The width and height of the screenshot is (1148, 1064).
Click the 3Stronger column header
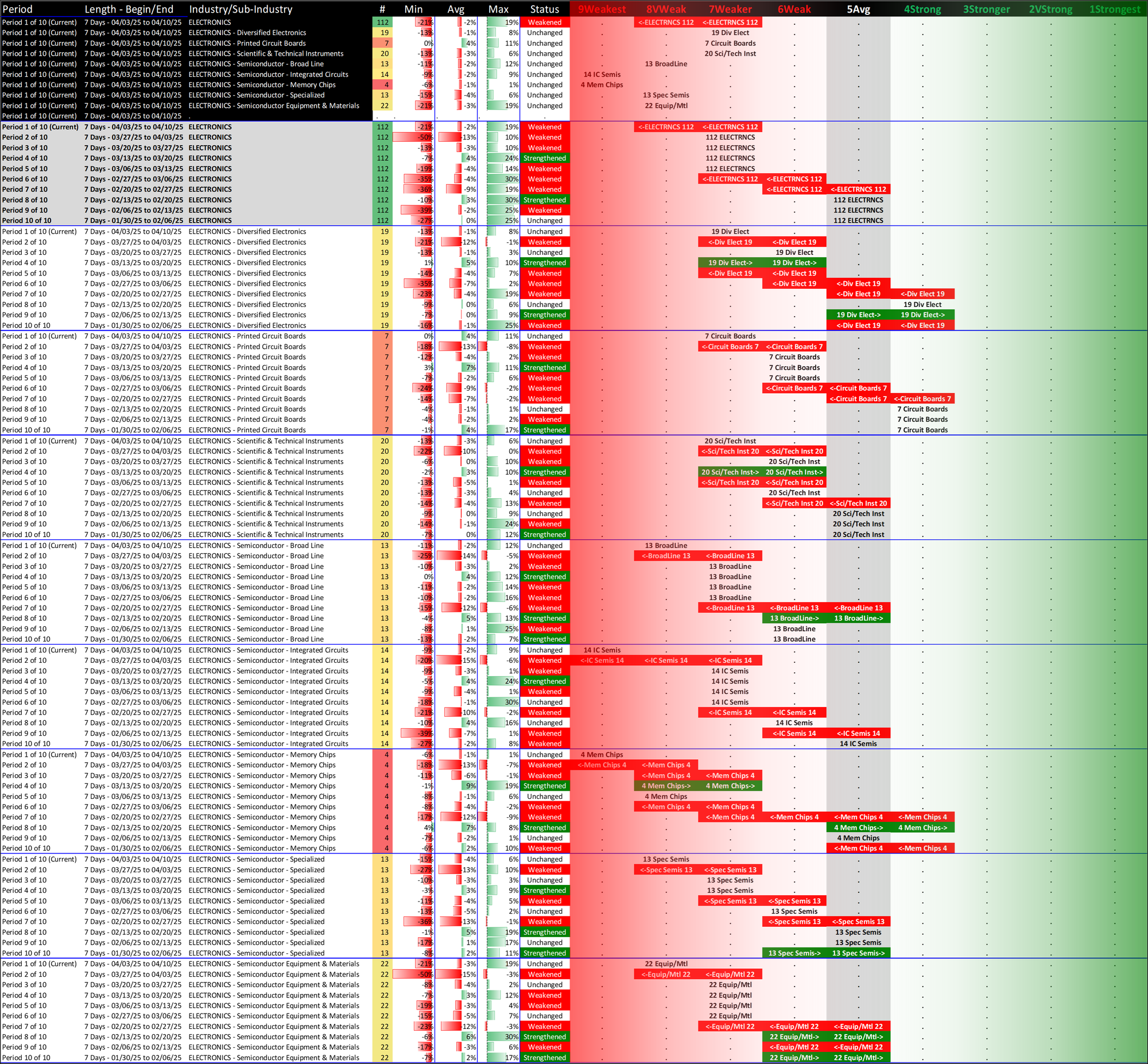(x=986, y=9)
